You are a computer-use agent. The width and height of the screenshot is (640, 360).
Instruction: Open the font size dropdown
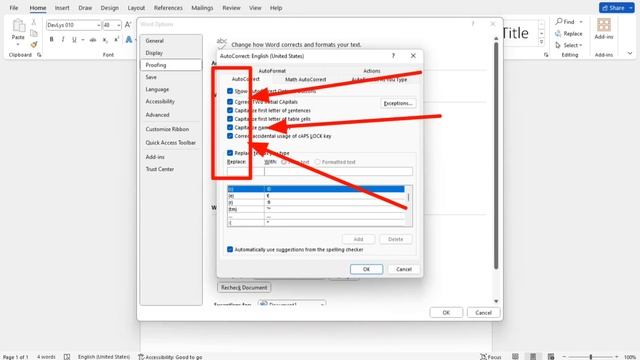click(x=118, y=25)
